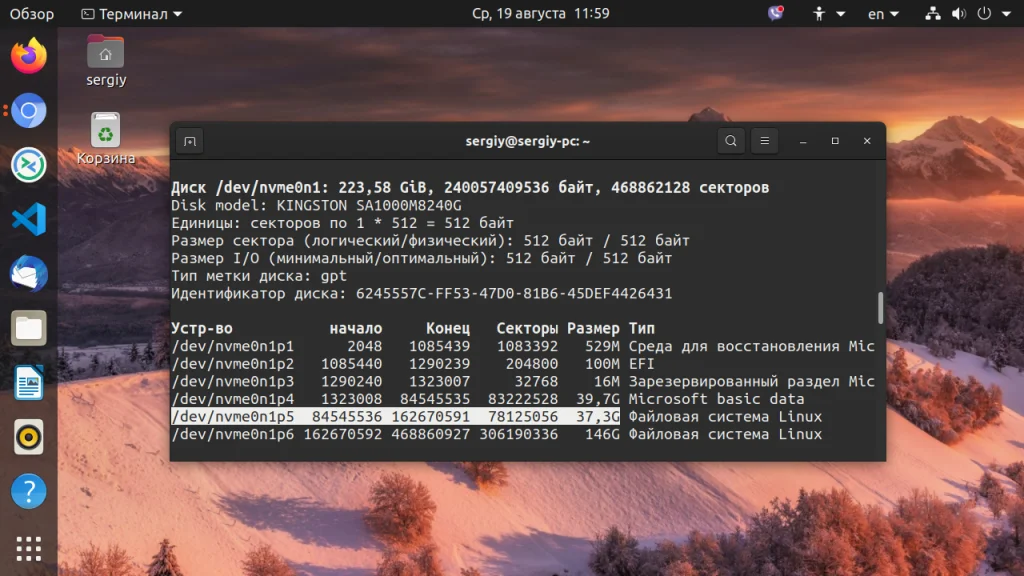The image size is (1024, 576).
Task: Open Обзор activities overview
Action: coord(31,14)
